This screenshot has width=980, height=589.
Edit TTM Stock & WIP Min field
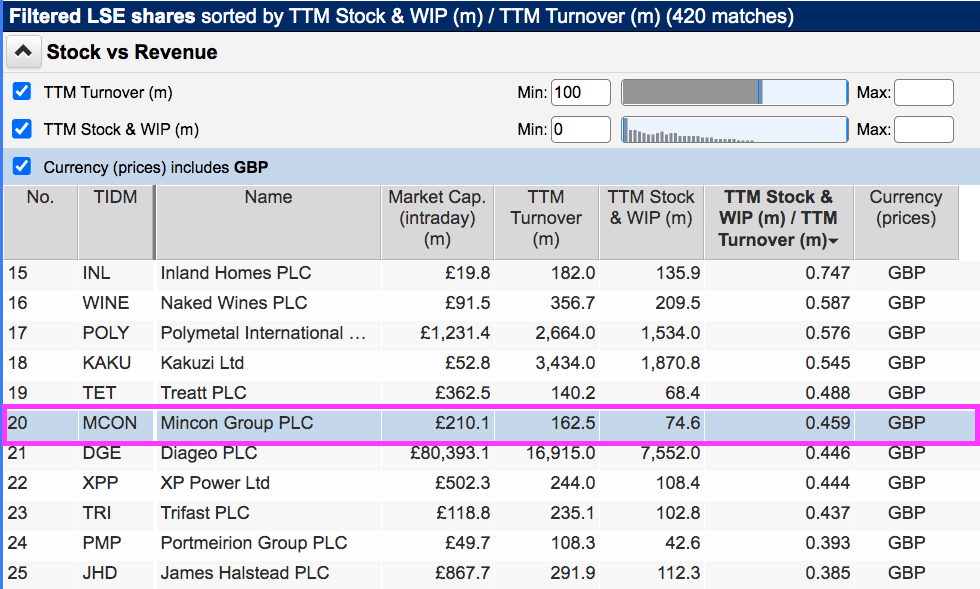(581, 129)
